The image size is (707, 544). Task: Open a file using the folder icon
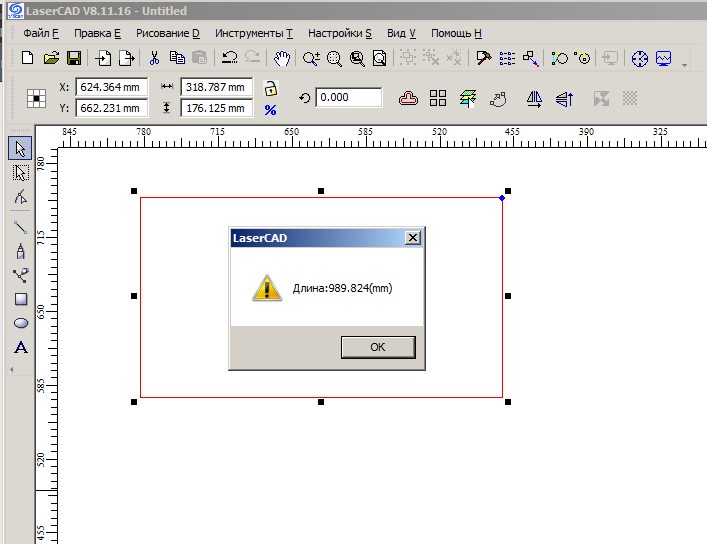pos(51,58)
